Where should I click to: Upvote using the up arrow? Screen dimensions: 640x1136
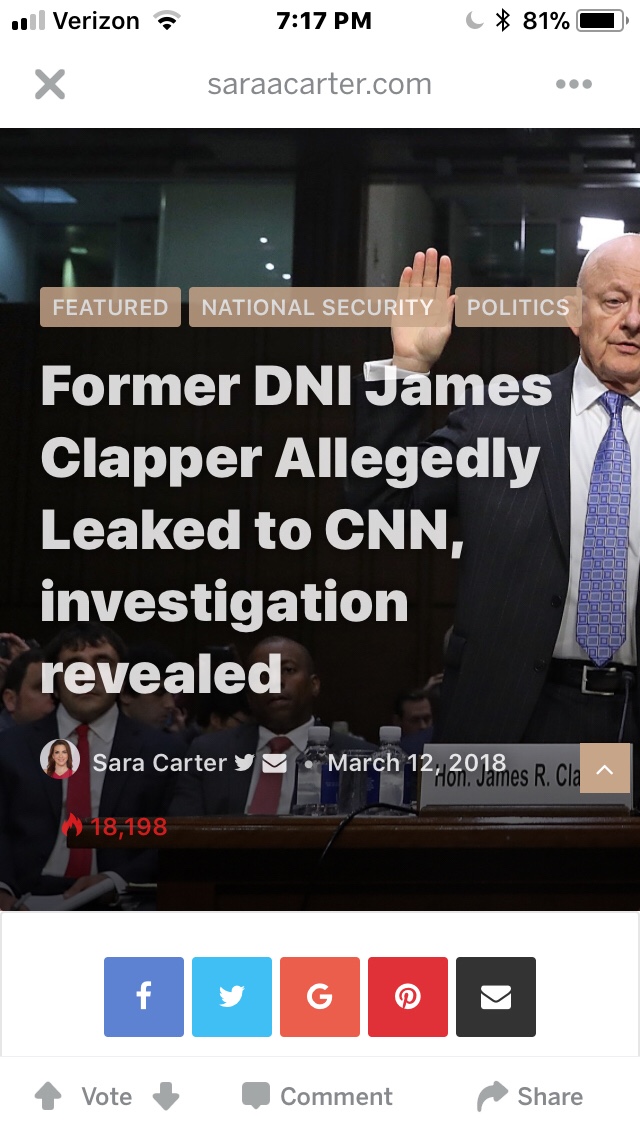(48, 1096)
